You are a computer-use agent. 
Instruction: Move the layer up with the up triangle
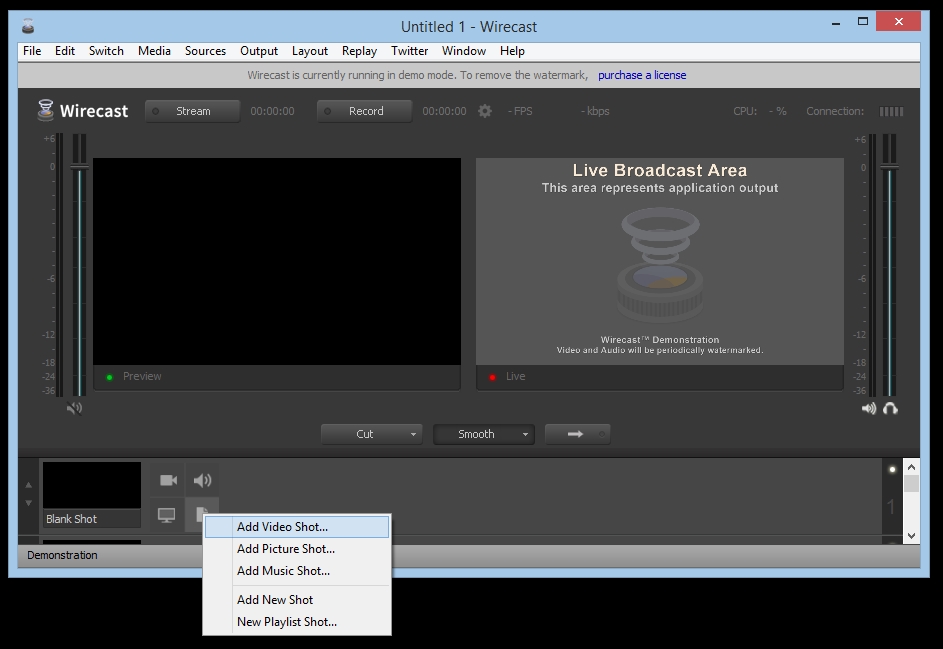[x=28, y=484]
